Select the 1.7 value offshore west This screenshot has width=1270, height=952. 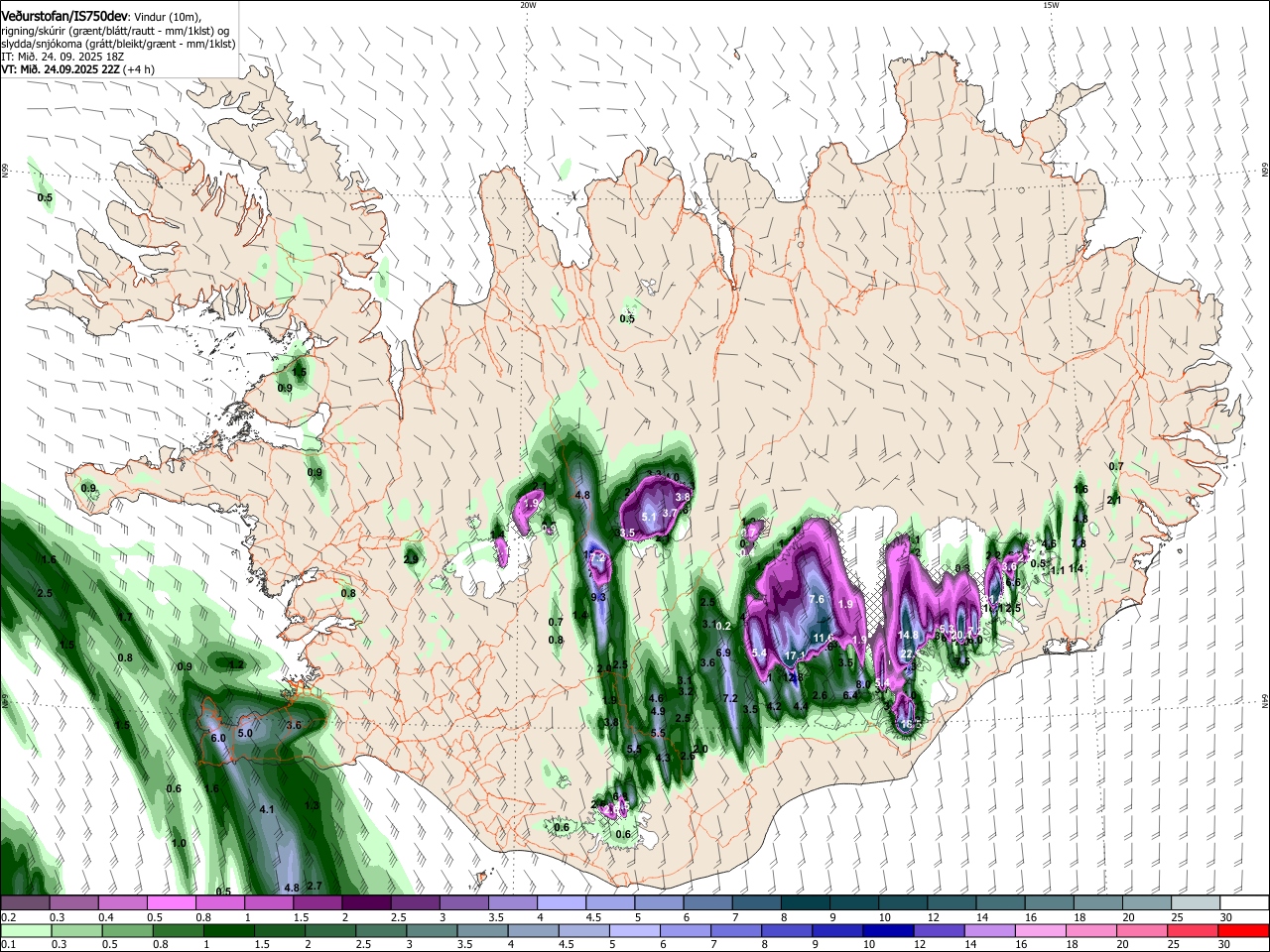[x=125, y=617]
